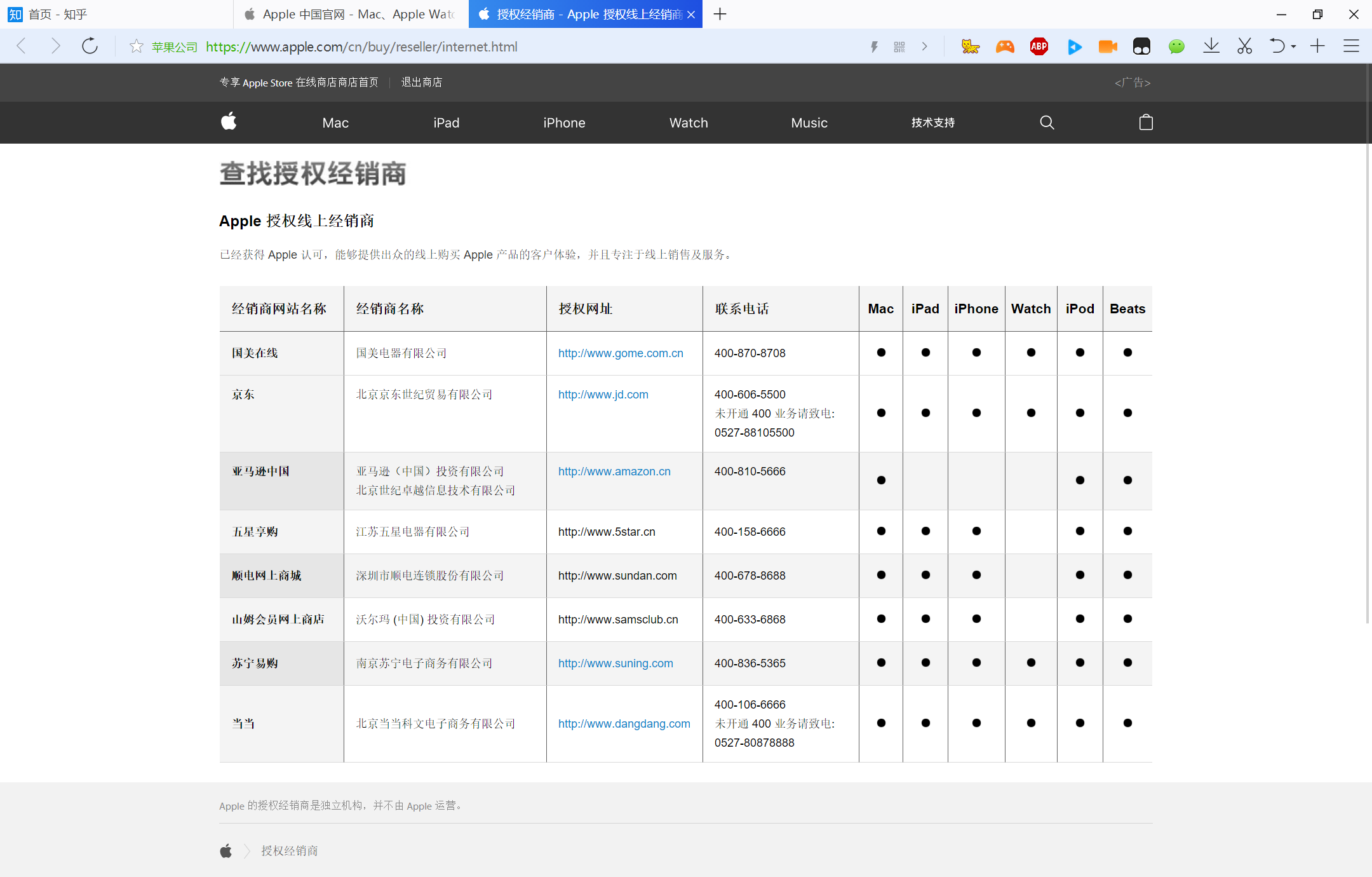
Task: Open the green WeChat extension icon
Action: (x=1176, y=46)
